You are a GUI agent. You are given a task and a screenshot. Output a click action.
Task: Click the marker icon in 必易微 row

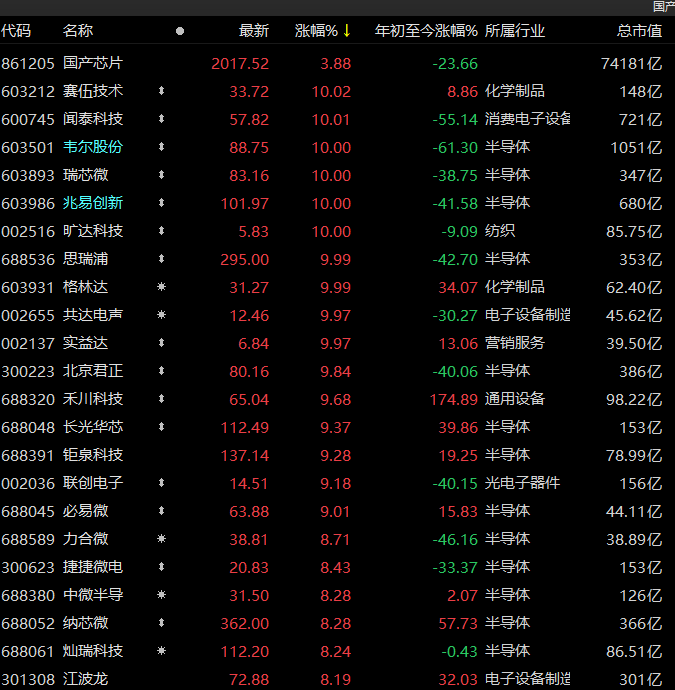[161, 511]
